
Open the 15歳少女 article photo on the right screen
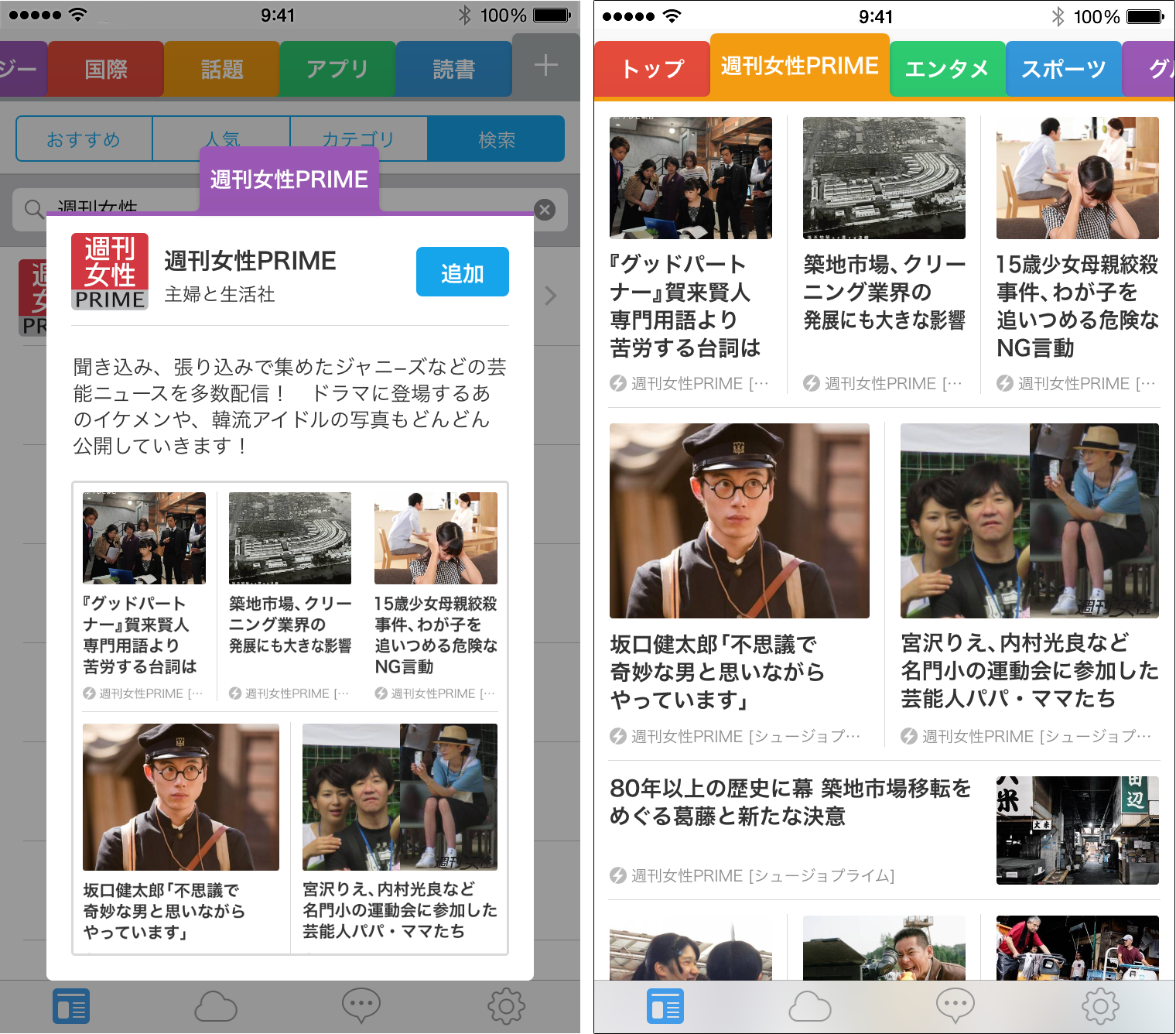tap(1078, 178)
